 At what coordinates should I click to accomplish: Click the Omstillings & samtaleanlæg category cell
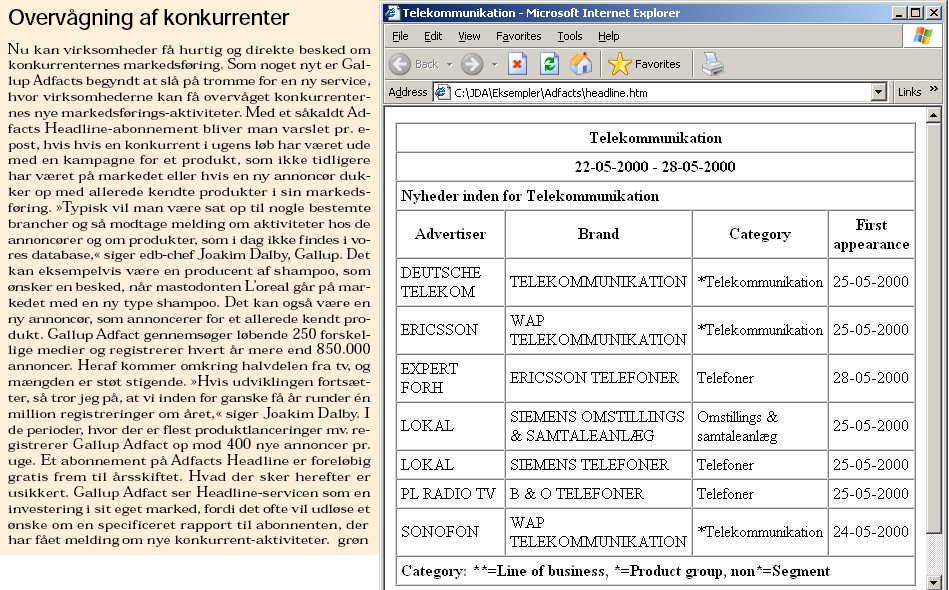point(760,425)
